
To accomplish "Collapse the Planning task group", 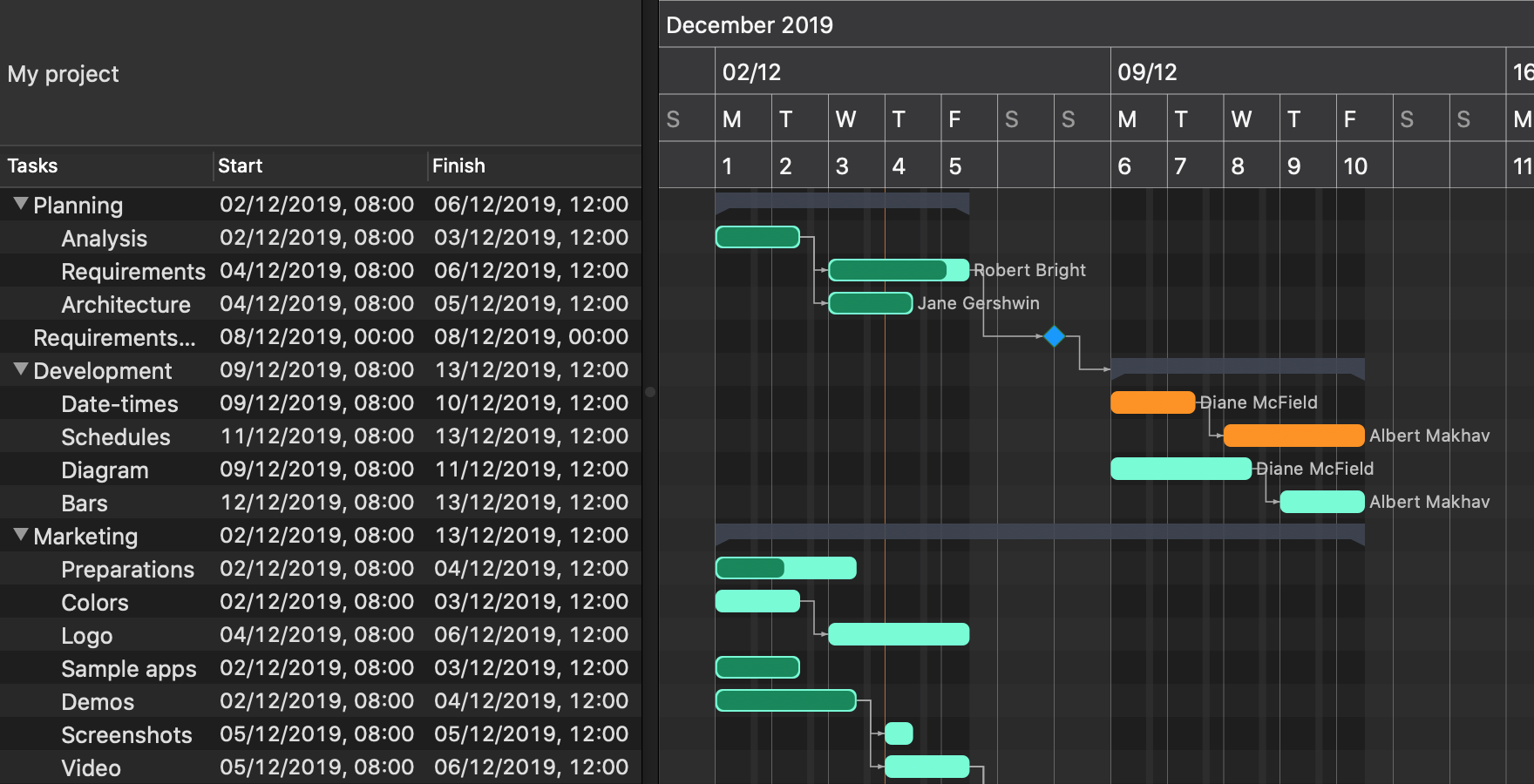I will pyautogui.click(x=21, y=204).
